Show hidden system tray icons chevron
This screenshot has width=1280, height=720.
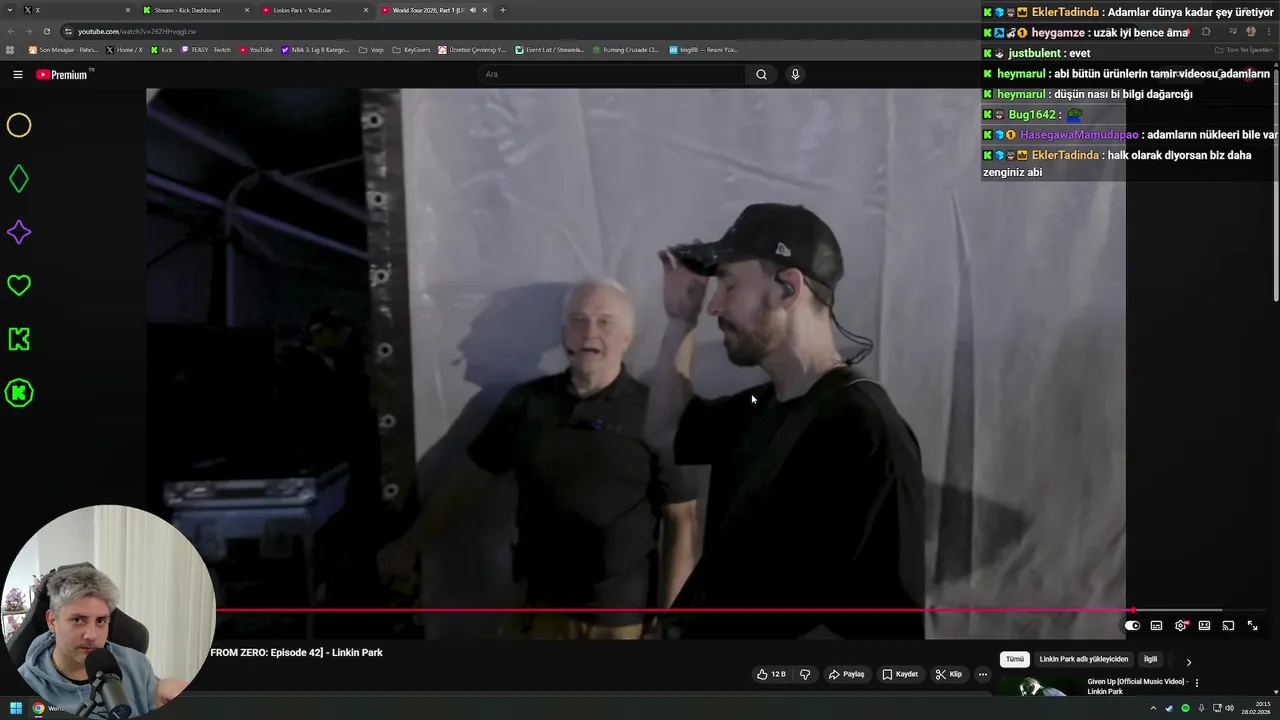point(1153,708)
